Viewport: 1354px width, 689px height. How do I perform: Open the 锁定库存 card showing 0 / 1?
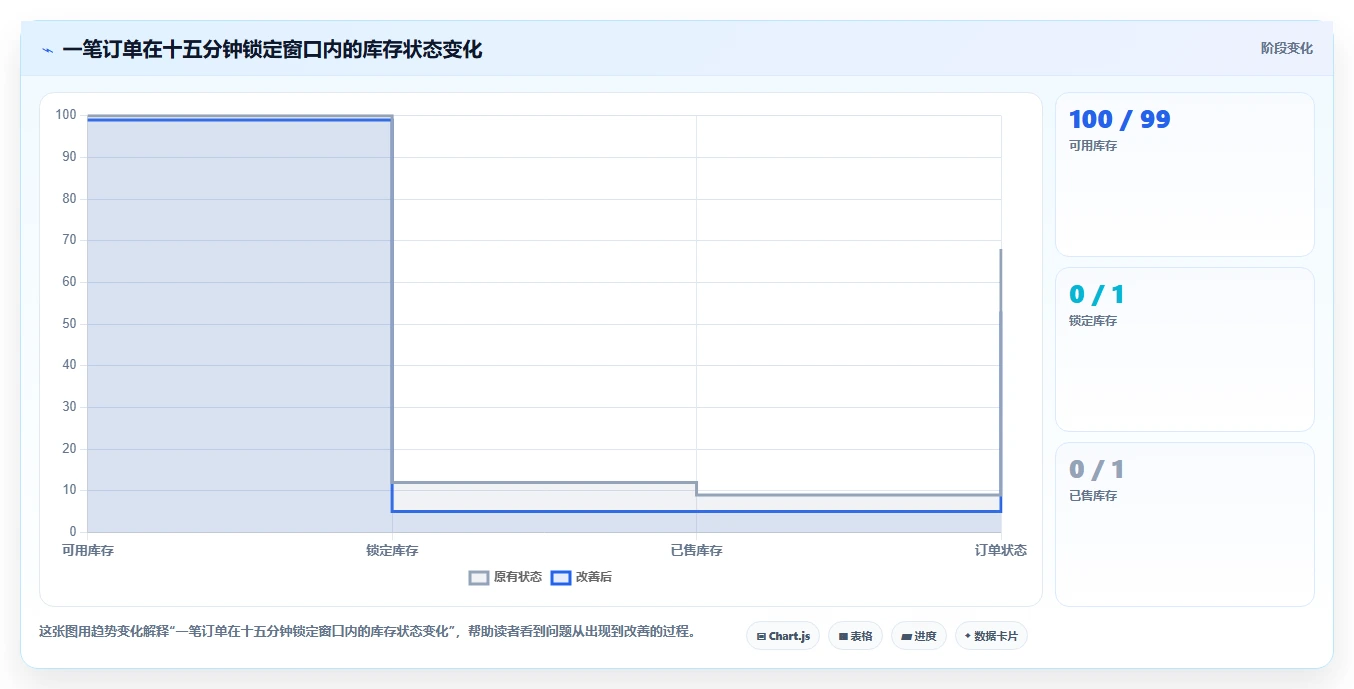1184,349
